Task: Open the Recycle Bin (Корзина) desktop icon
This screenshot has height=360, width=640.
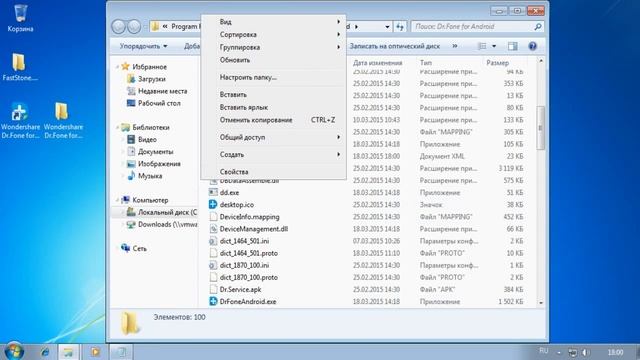Action: point(20,18)
